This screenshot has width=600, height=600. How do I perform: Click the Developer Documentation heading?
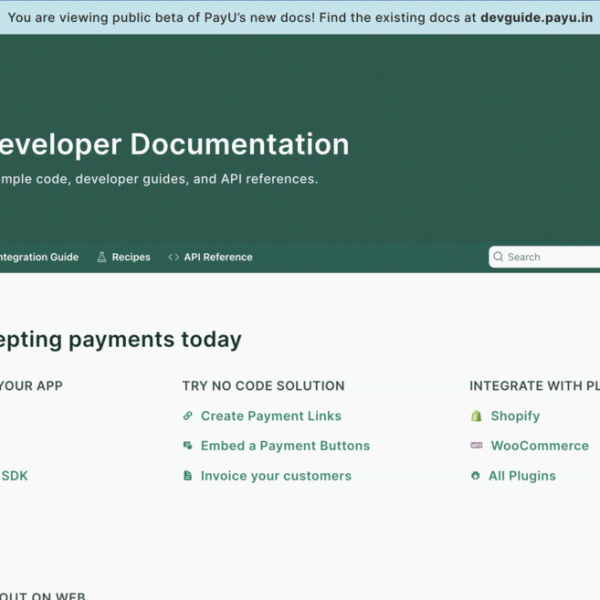click(174, 144)
